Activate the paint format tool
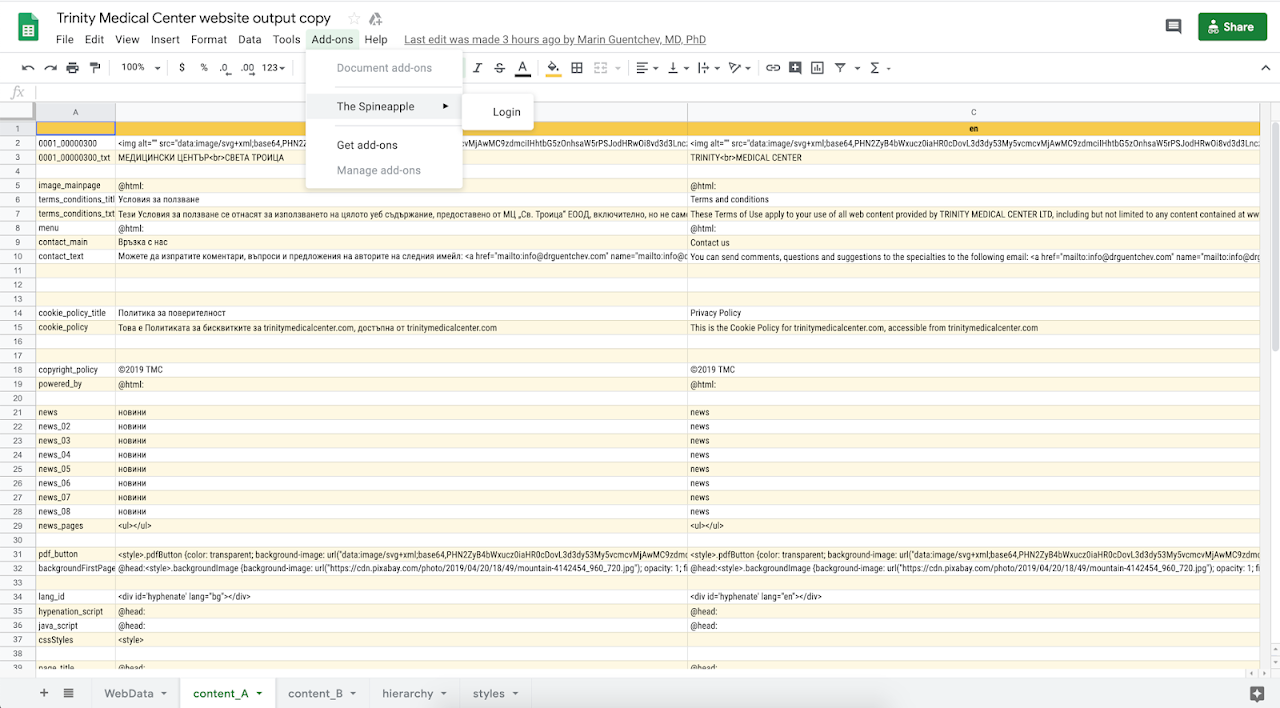1280x708 pixels. (95, 68)
